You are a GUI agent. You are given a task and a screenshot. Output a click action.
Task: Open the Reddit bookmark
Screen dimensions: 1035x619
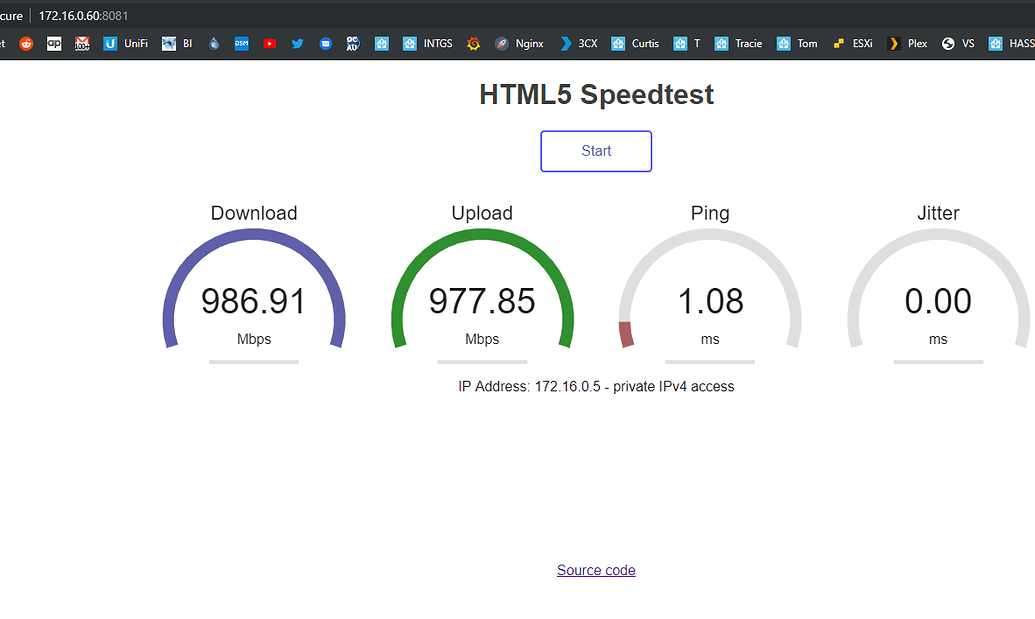pos(26,43)
